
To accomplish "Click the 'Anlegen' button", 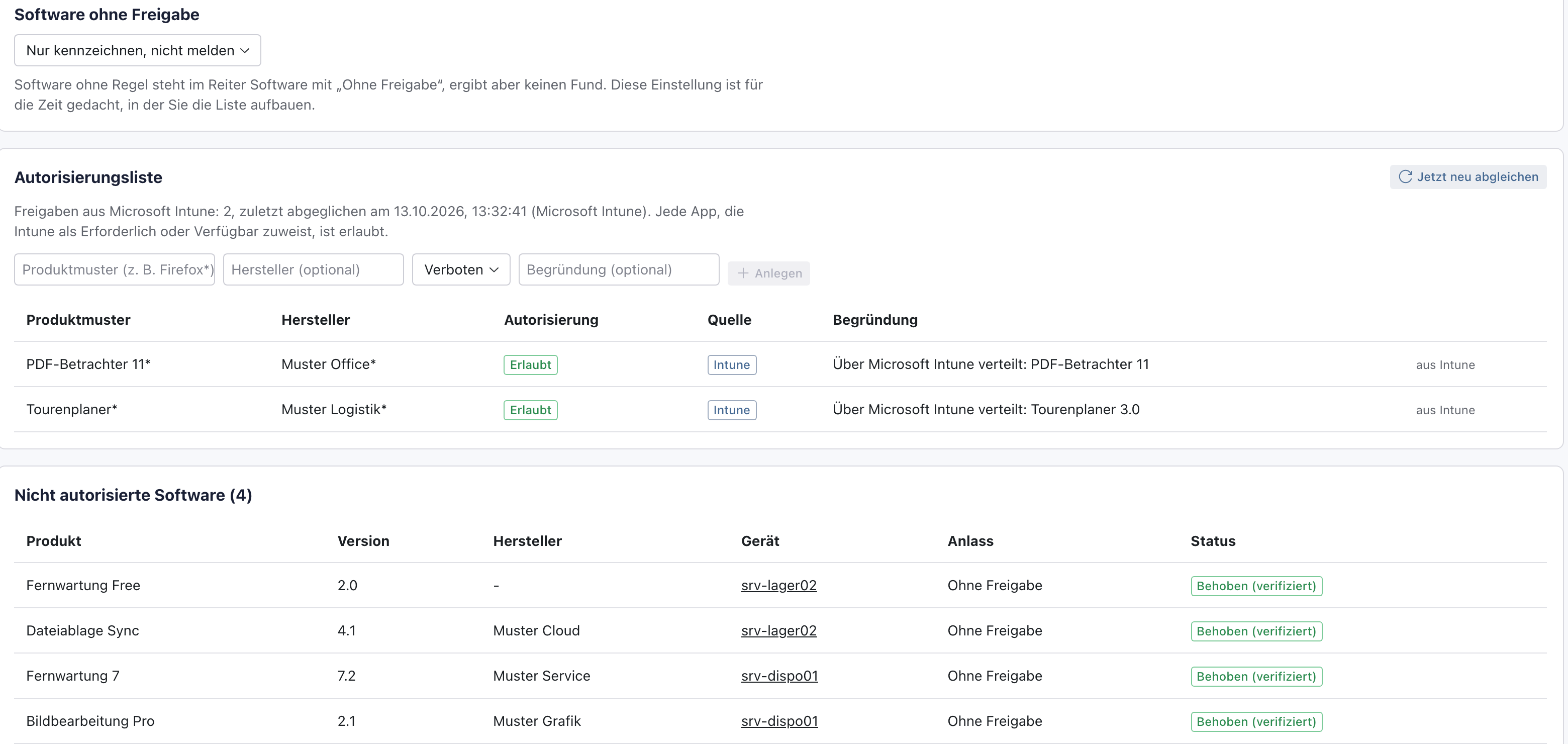I will pos(768,273).
